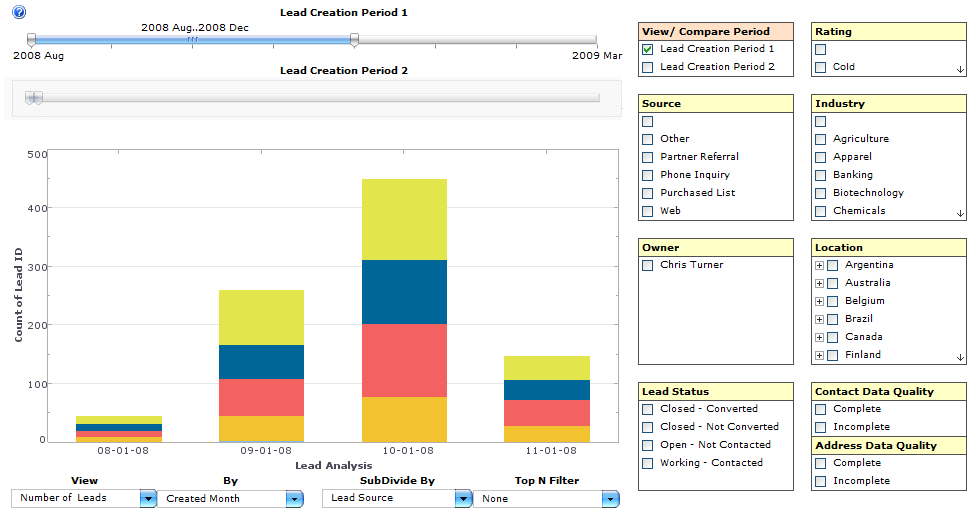Expand the Brazil location node
Image resolution: width=978 pixels, height=515 pixels.
click(819, 320)
